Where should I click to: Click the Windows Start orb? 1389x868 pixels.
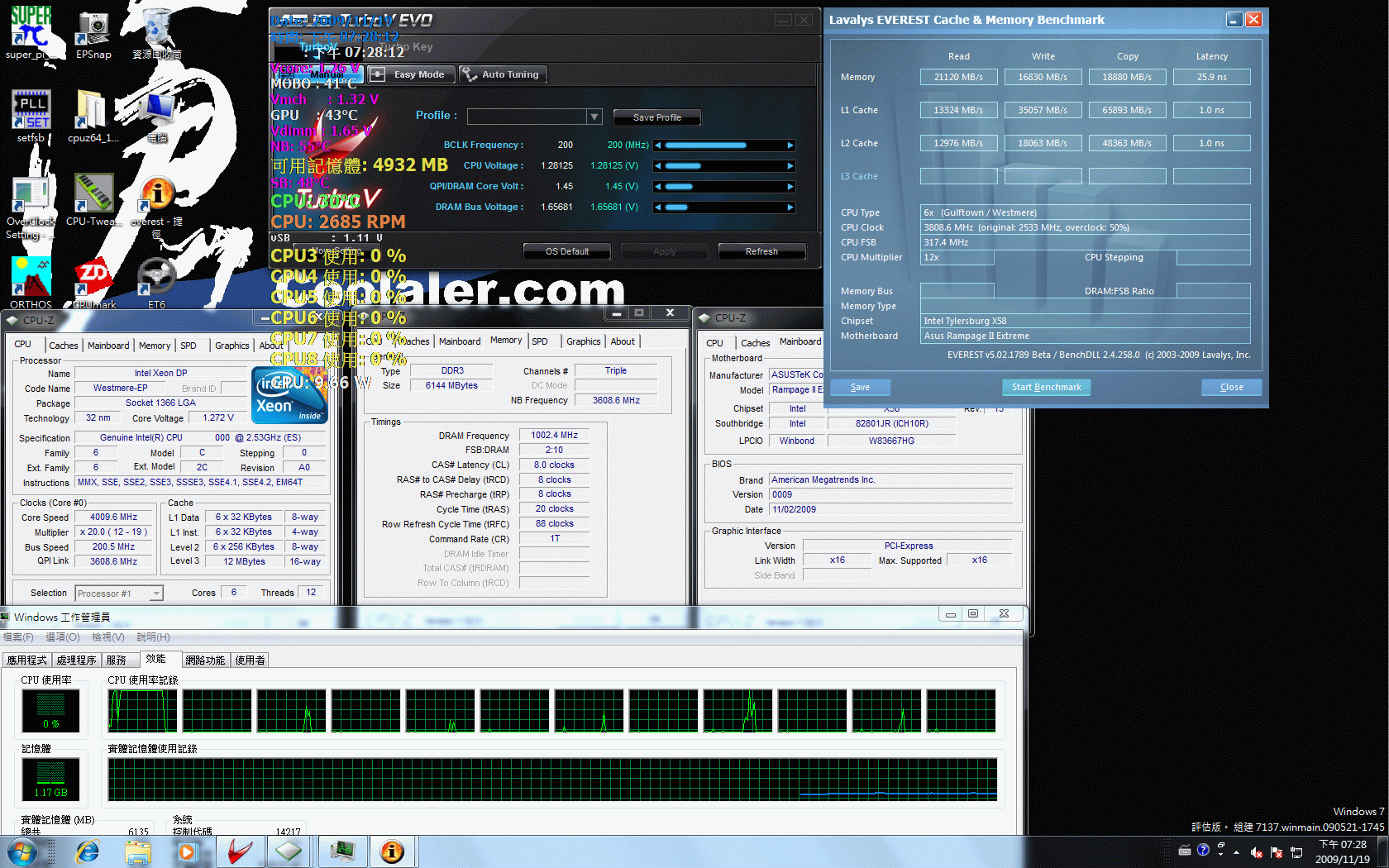tap(21, 851)
